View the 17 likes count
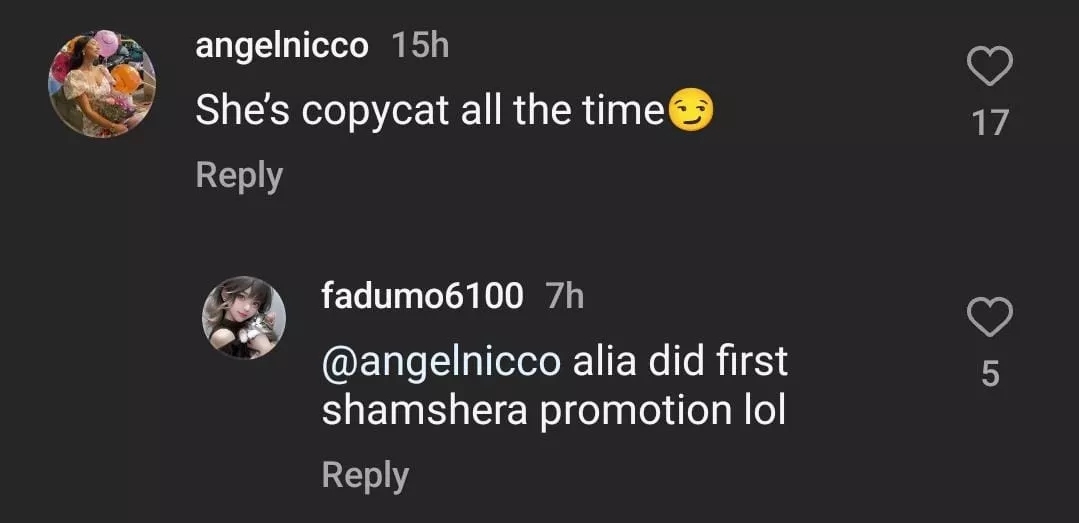 pyautogui.click(x=990, y=123)
